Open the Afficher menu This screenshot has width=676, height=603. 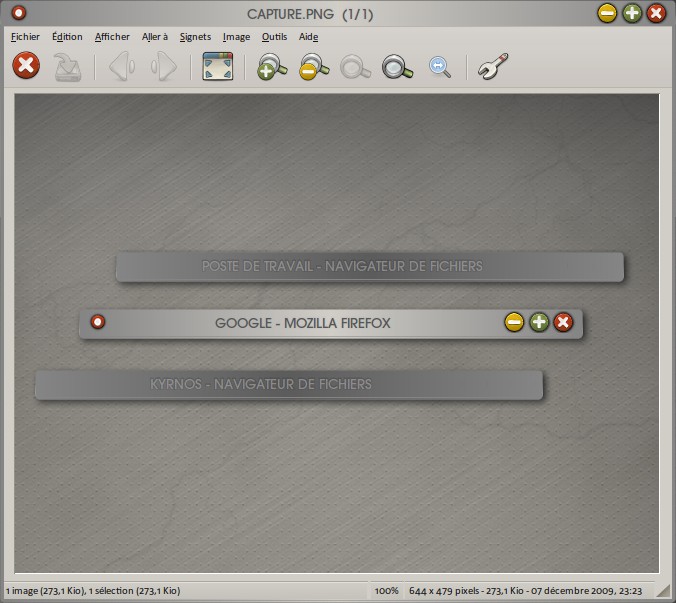pos(112,37)
